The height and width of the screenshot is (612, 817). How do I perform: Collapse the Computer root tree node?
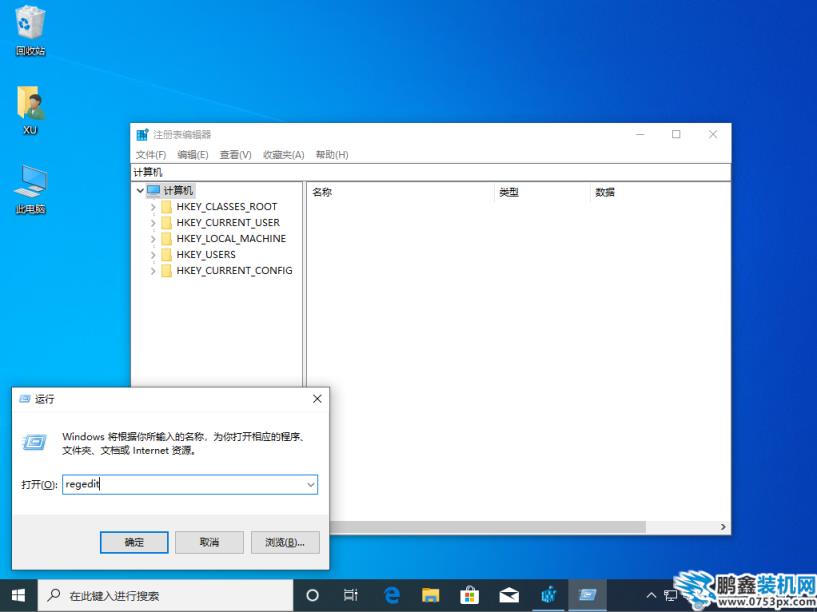[x=140, y=191]
